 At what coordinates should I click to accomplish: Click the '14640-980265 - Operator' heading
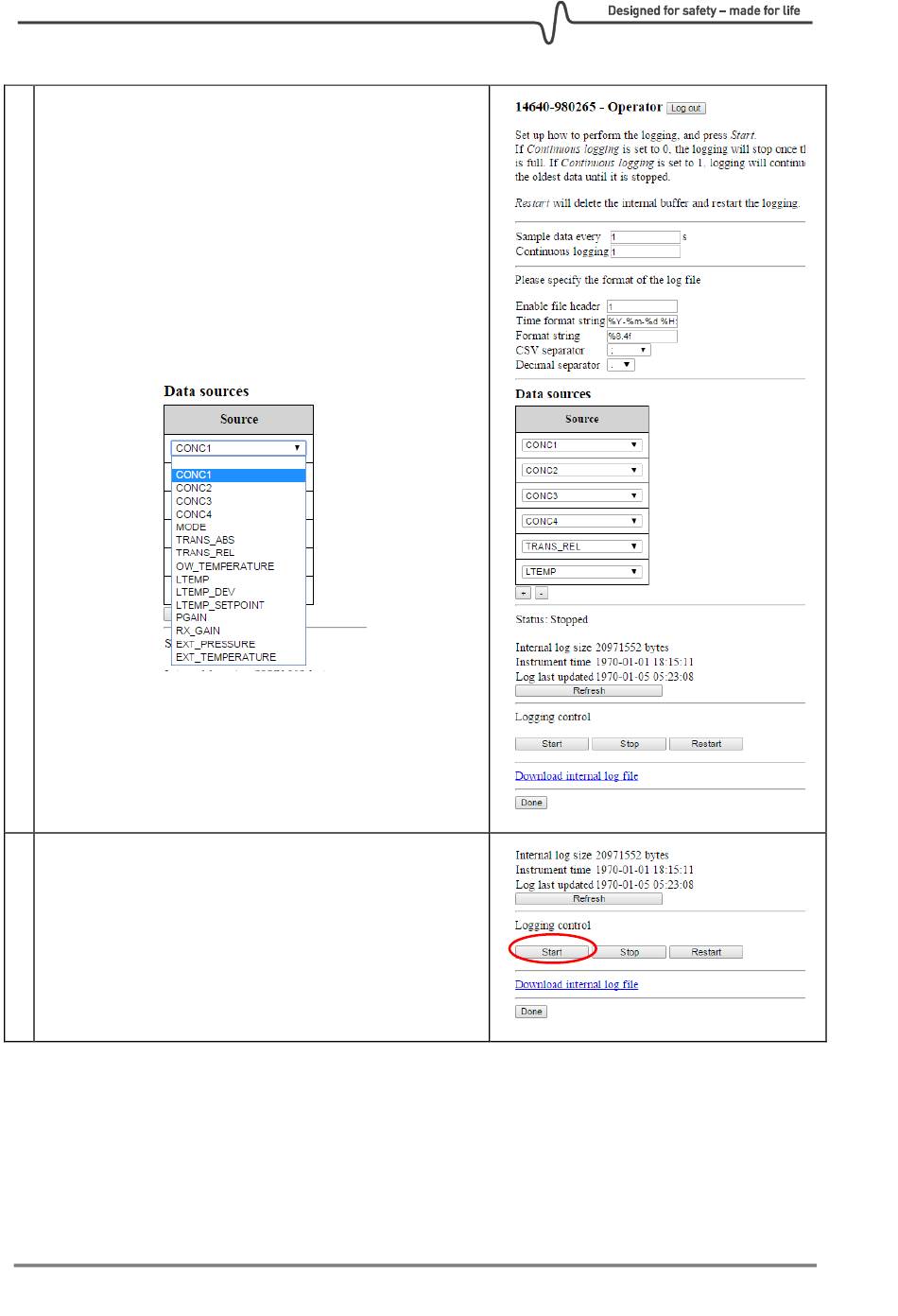[589, 108]
